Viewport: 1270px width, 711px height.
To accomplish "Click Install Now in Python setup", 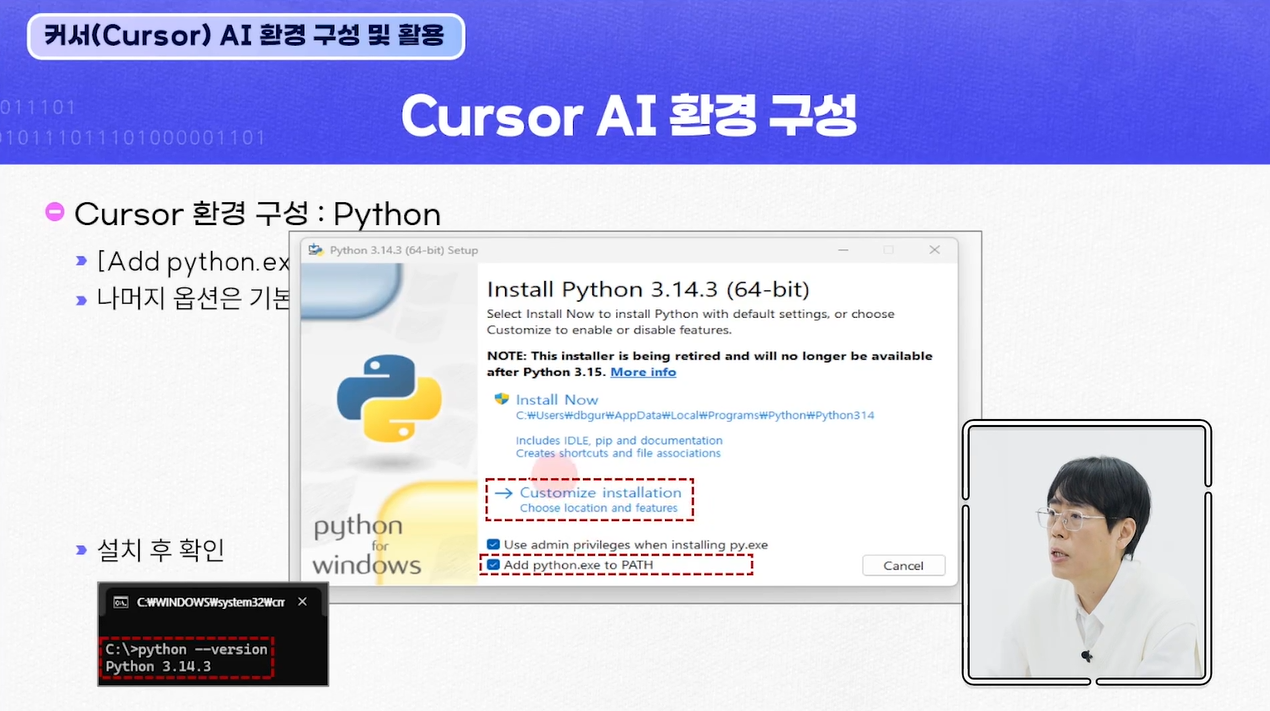I will 557,399.
